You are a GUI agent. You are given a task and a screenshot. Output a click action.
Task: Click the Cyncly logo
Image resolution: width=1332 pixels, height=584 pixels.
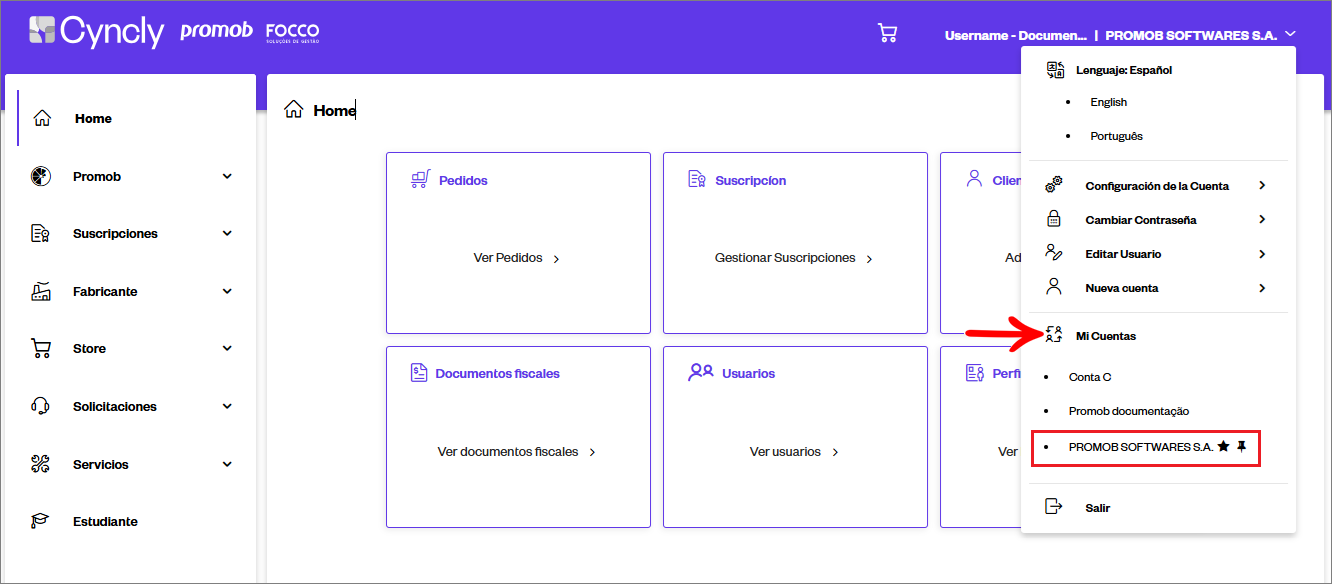[96, 32]
